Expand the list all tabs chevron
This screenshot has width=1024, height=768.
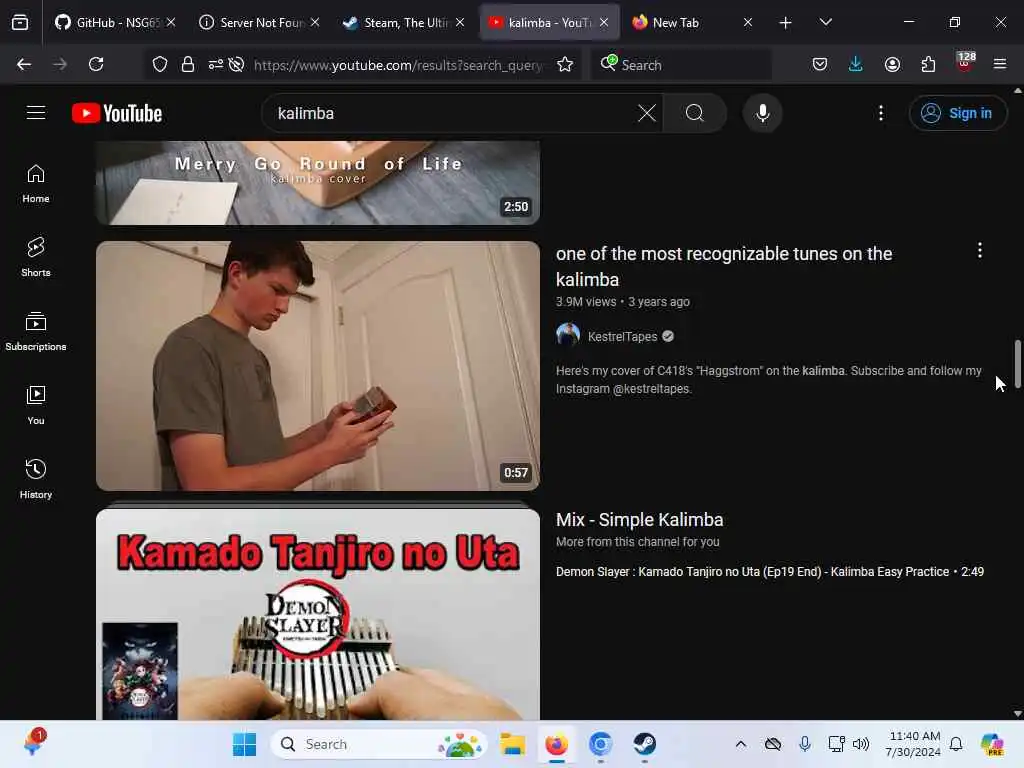click(825, 22)
